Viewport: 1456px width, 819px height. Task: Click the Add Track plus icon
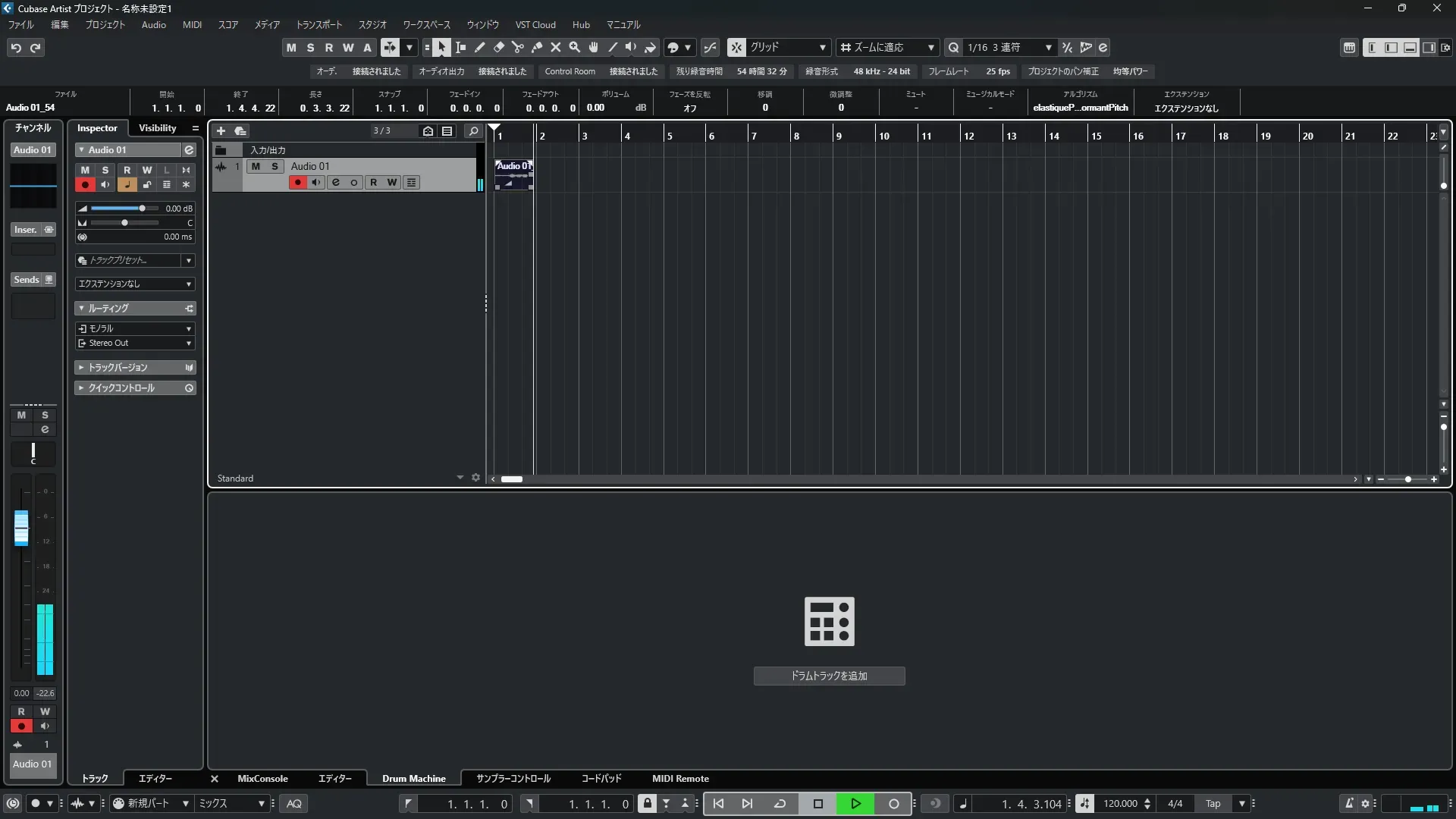221,130
